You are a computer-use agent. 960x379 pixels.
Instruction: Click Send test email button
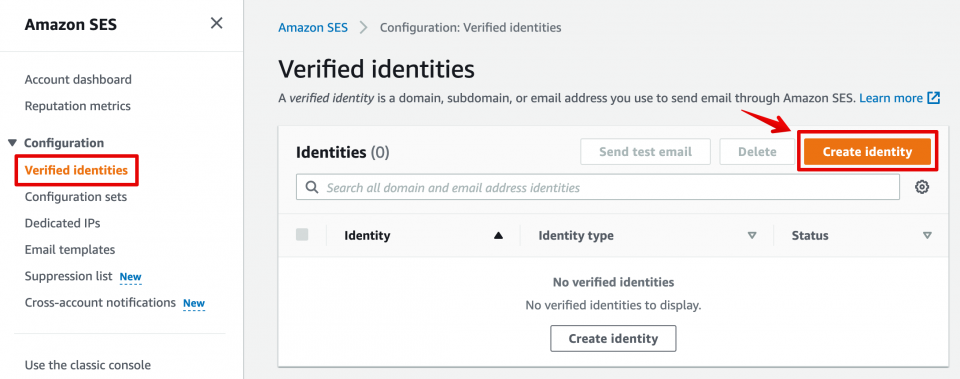pos(645,152)
